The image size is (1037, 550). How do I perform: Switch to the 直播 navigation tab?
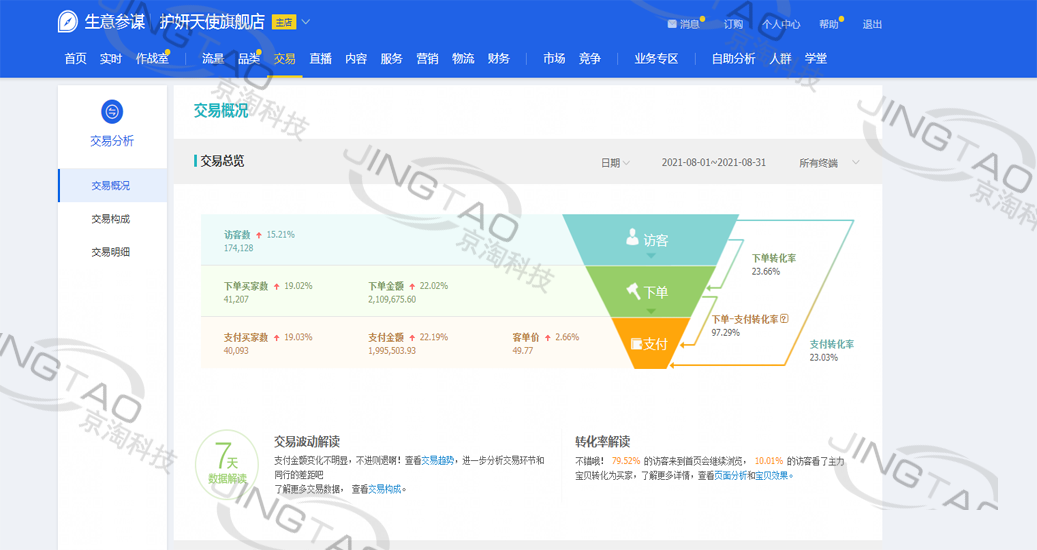click(x=321, y=59)
